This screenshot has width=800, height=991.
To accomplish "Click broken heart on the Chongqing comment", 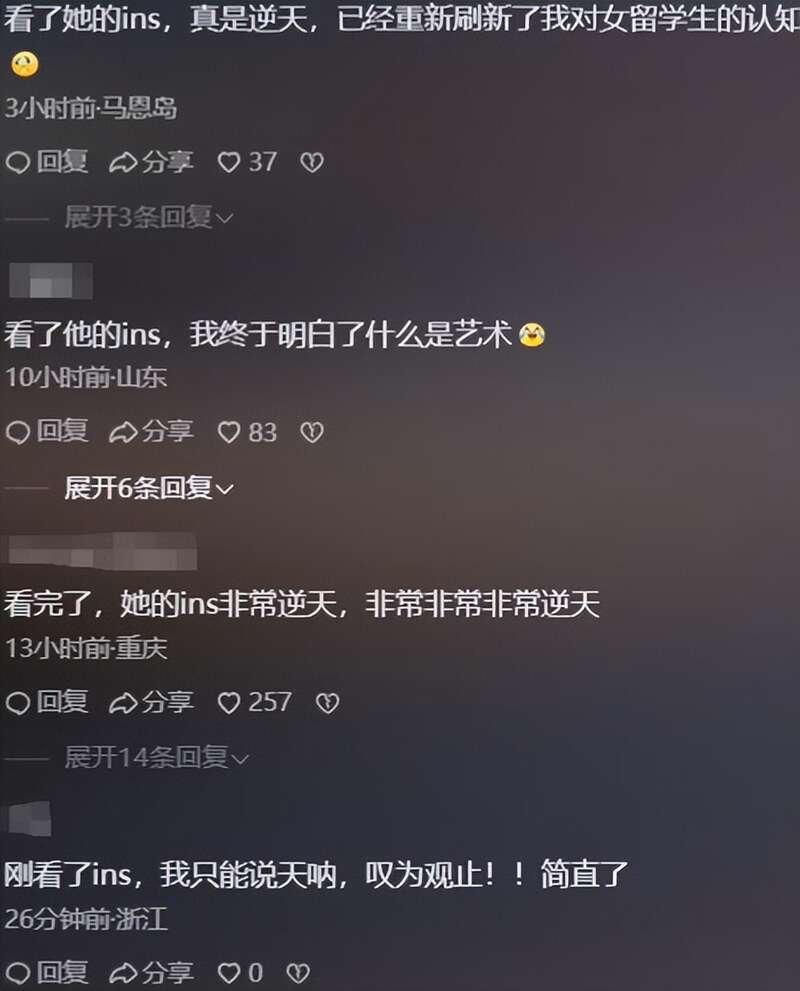I will click(327, 703).
